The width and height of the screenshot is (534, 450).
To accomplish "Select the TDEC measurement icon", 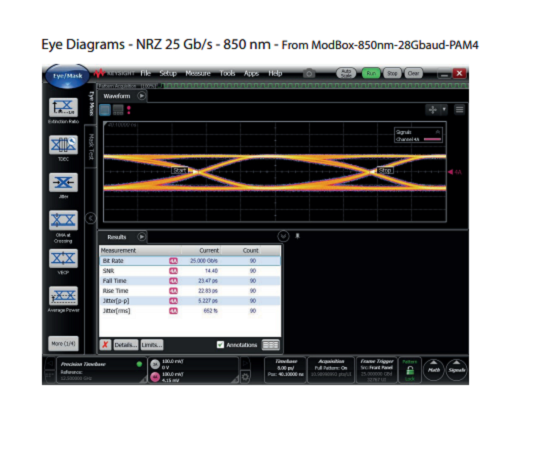I will click(63, 145).
